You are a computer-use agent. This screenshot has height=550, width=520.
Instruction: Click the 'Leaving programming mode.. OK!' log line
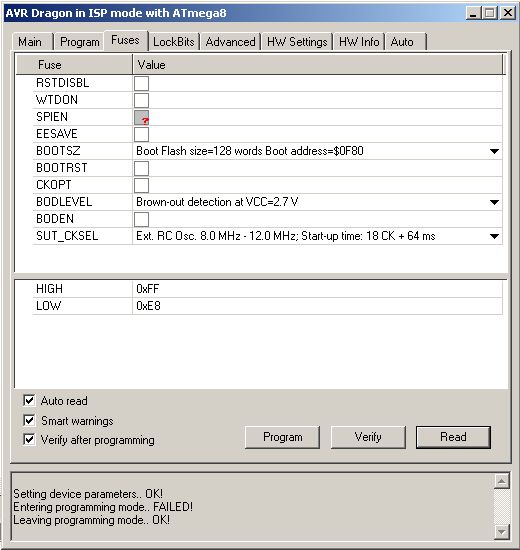click(x=91, y=520)
